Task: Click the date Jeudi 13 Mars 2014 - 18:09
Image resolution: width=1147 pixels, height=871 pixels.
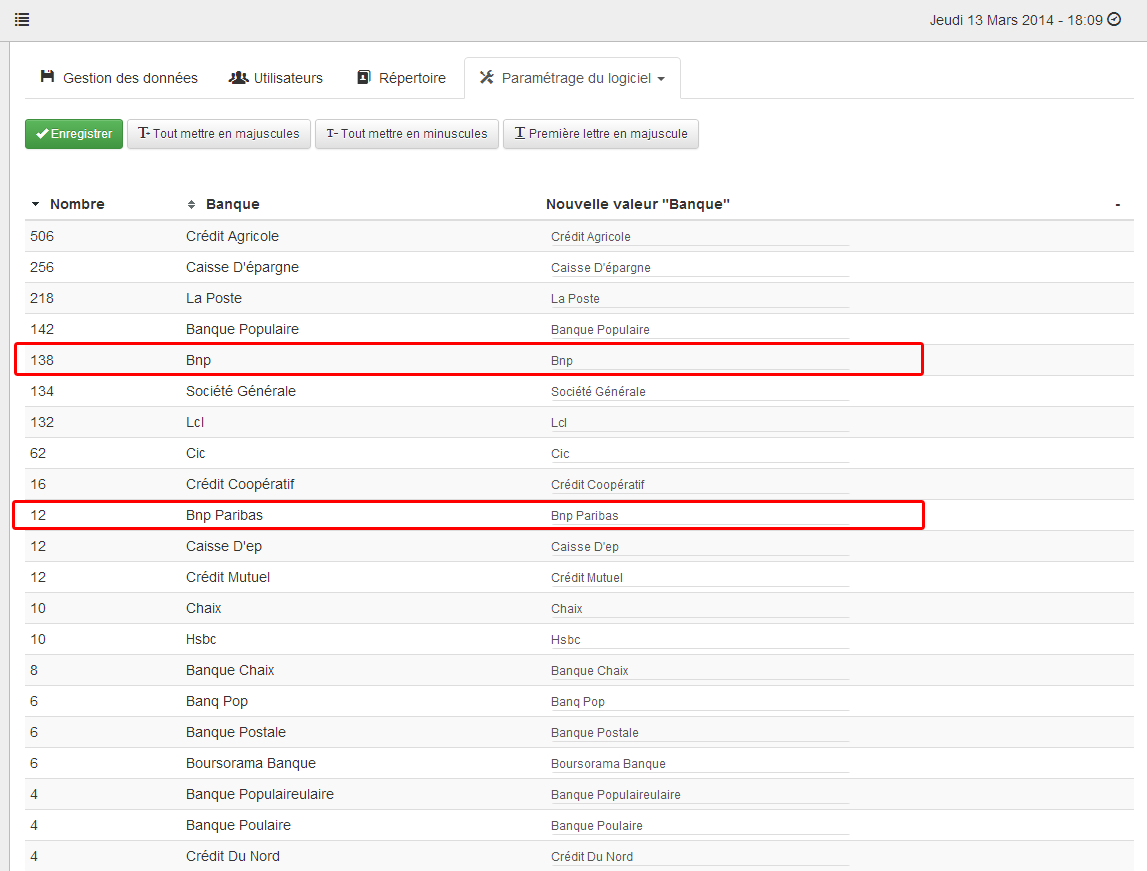Action: click(1016, 20)
